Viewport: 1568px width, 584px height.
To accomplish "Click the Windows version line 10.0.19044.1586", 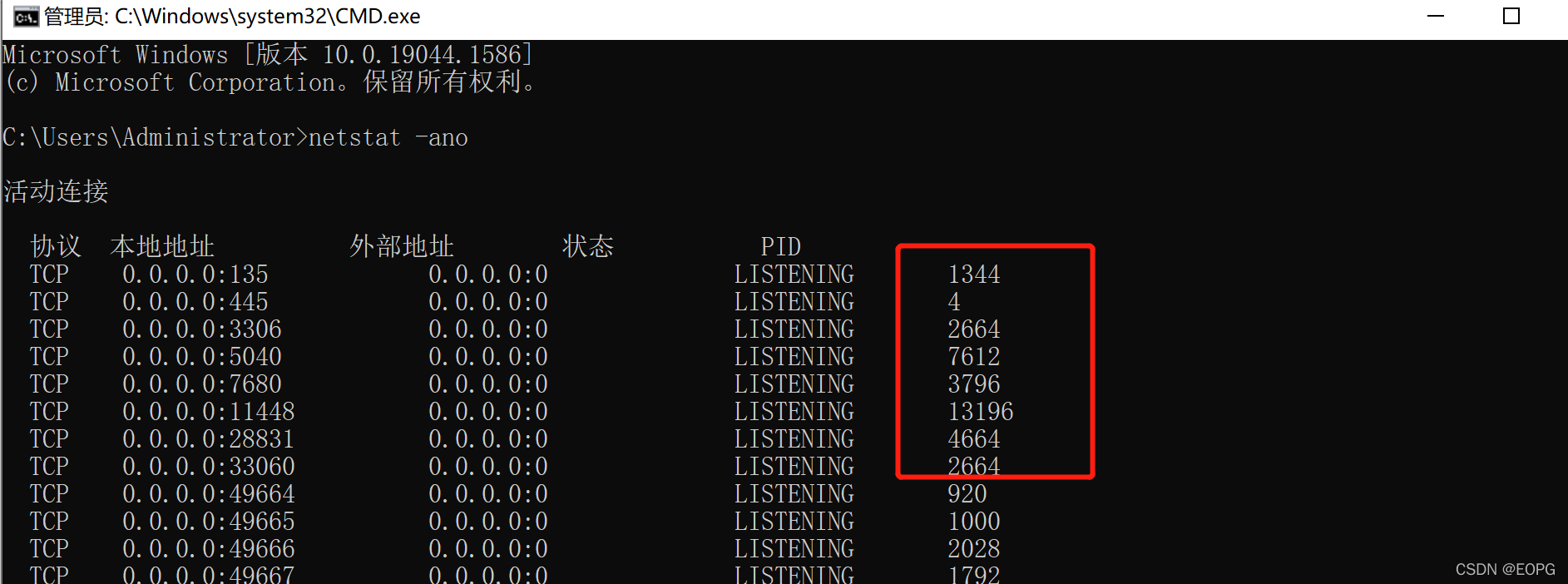I will 268,55.
